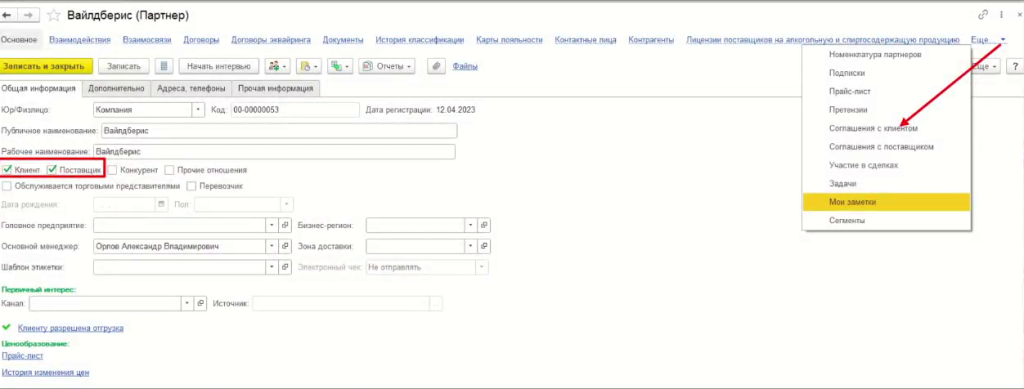Open the people icon dropdown in toolbar
The height and width of the screenshot is (389, 1024).
point(278,66)
